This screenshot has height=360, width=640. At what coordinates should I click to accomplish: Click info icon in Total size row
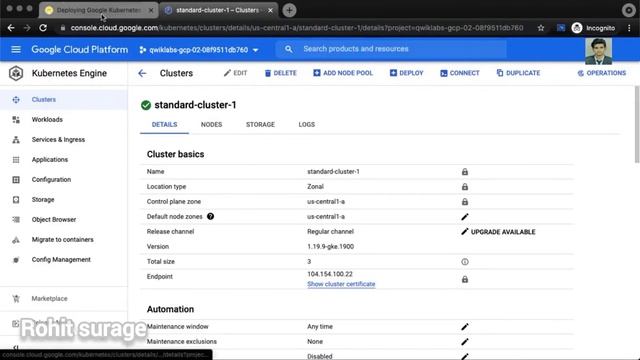pyautogui.click(x=465, y=262)
